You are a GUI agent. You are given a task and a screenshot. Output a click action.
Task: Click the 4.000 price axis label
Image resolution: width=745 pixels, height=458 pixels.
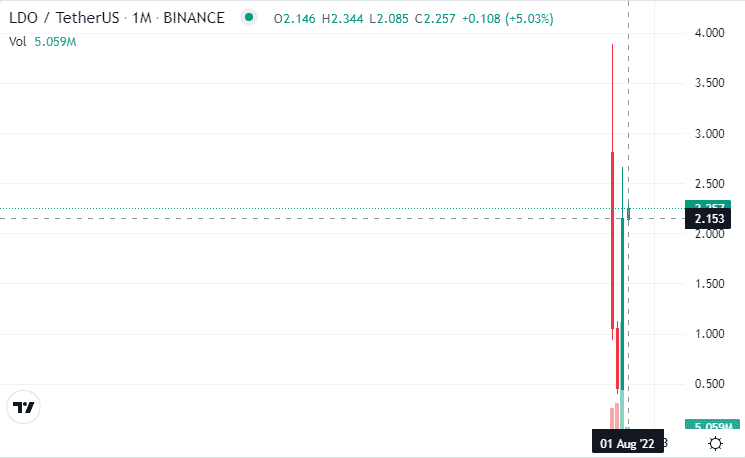[x=709, y=33]
